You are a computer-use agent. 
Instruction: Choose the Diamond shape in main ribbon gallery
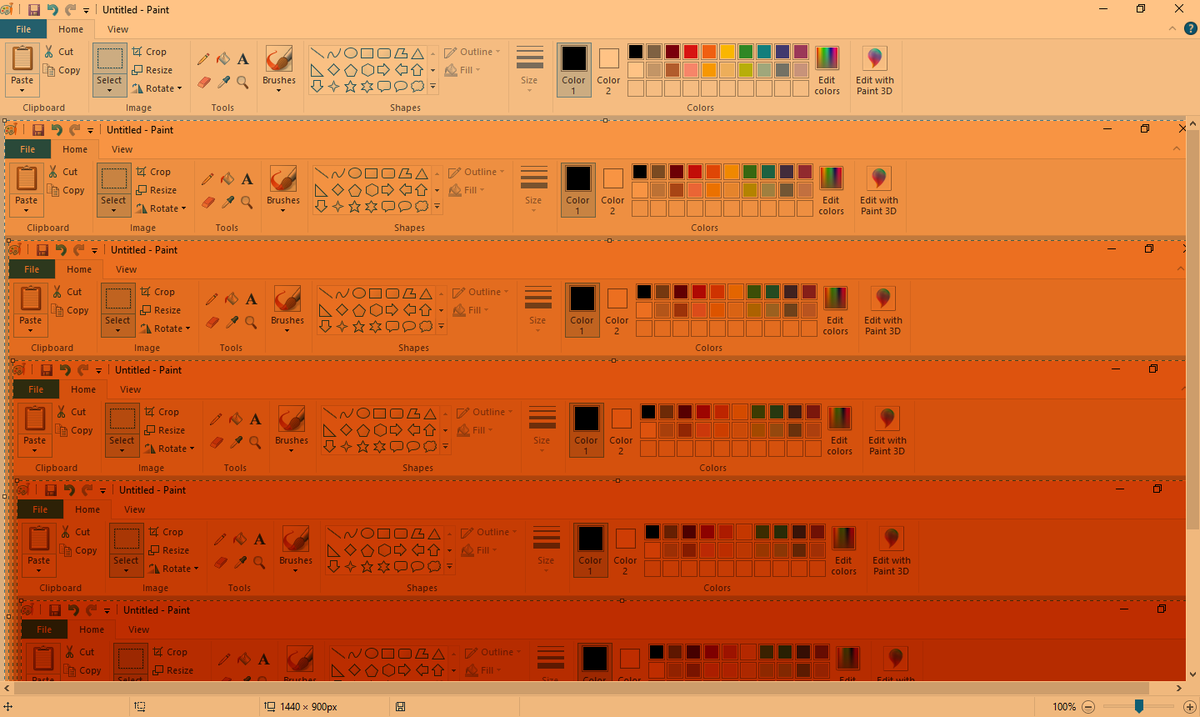click(333, 70)
